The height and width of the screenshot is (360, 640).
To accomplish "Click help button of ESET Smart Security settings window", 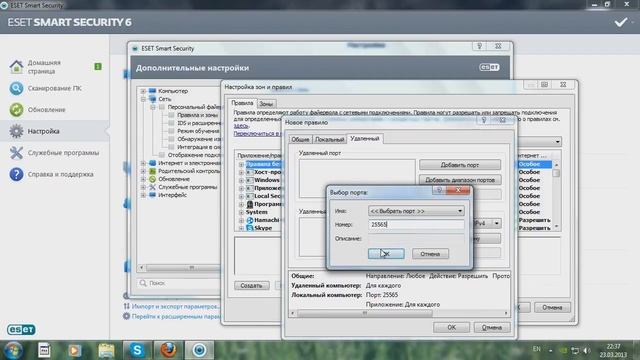I will click(x=480, y=46).
